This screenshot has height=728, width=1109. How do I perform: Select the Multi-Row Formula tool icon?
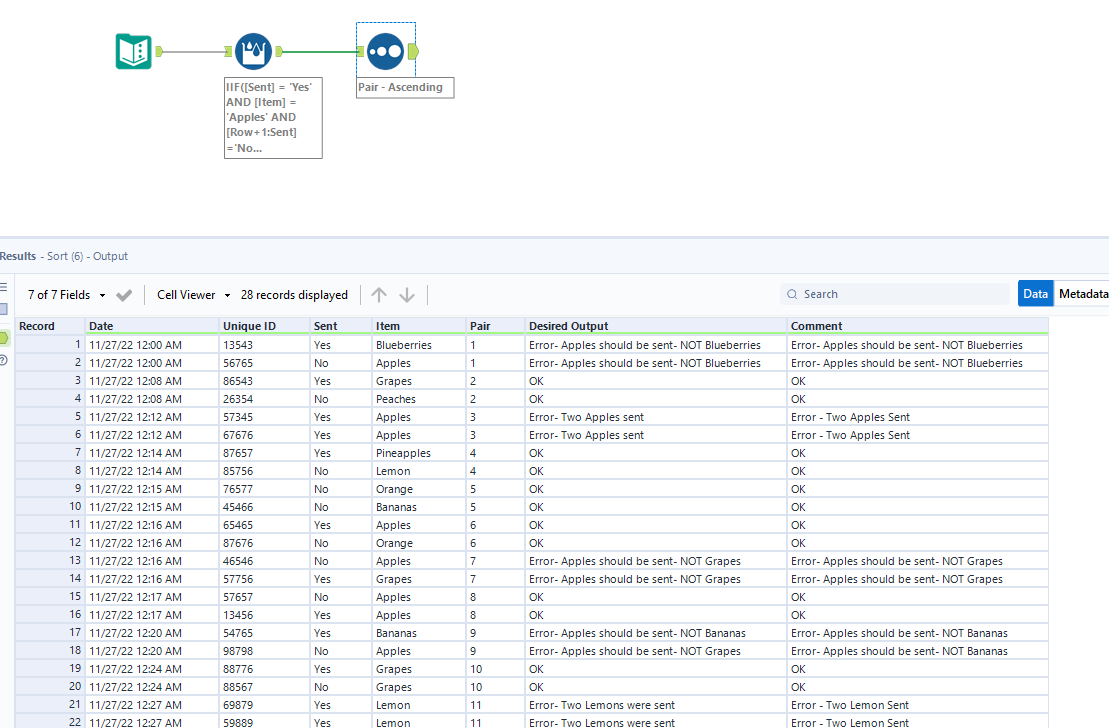click(253, 49)
